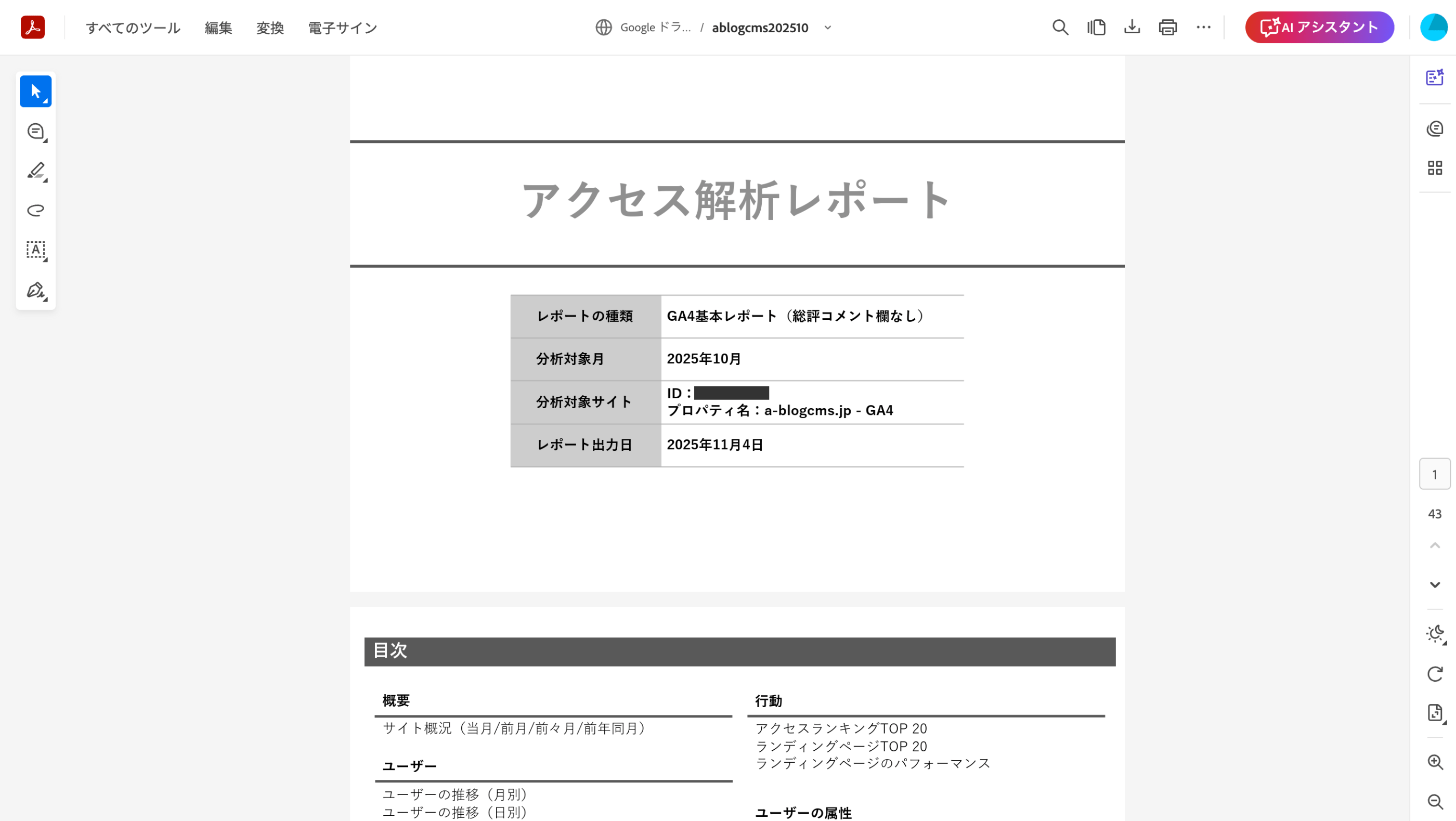
Task: Select the highlighter pen tool
Action: pos(35,171)
